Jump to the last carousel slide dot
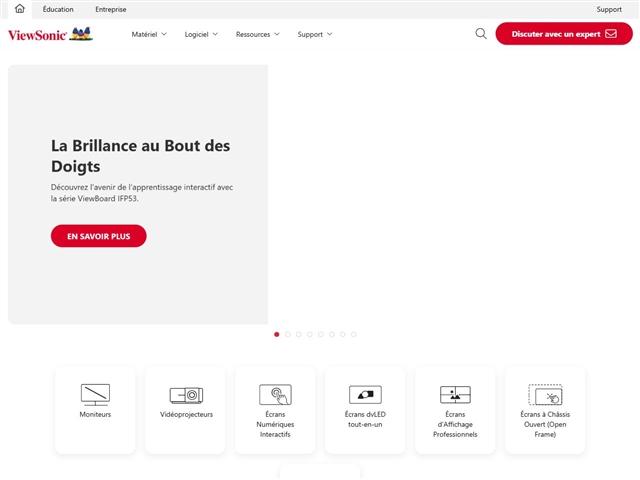The image size is (640, 480). (354, 334)
